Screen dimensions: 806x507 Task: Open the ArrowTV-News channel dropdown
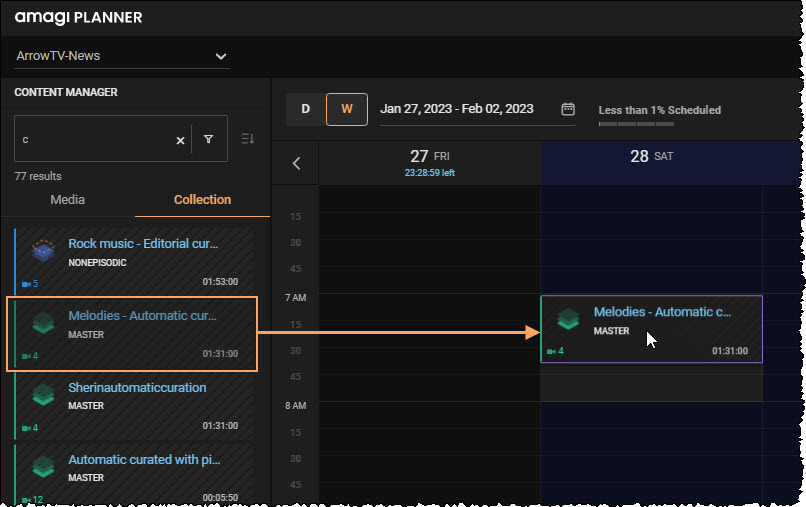pos(121,56)
